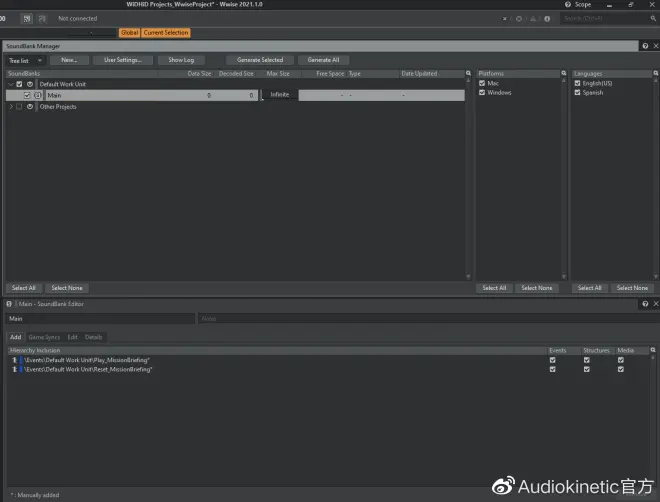The image size is (660, 502).
Task: Click the greyed disconnect icon beside connect
Action: coord(42,19)
